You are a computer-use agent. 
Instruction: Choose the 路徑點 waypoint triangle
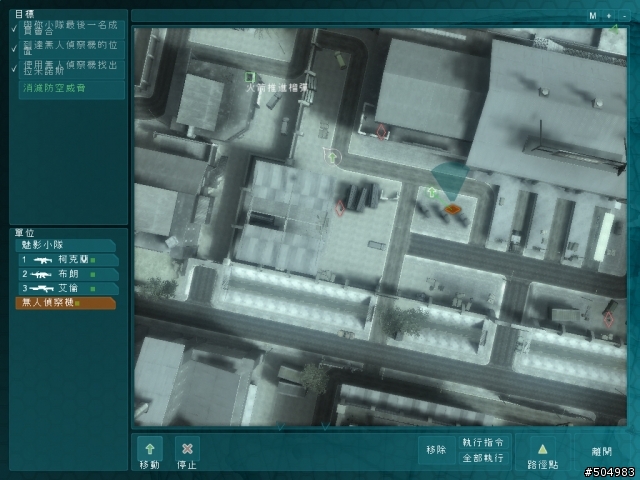coord(542,449)
